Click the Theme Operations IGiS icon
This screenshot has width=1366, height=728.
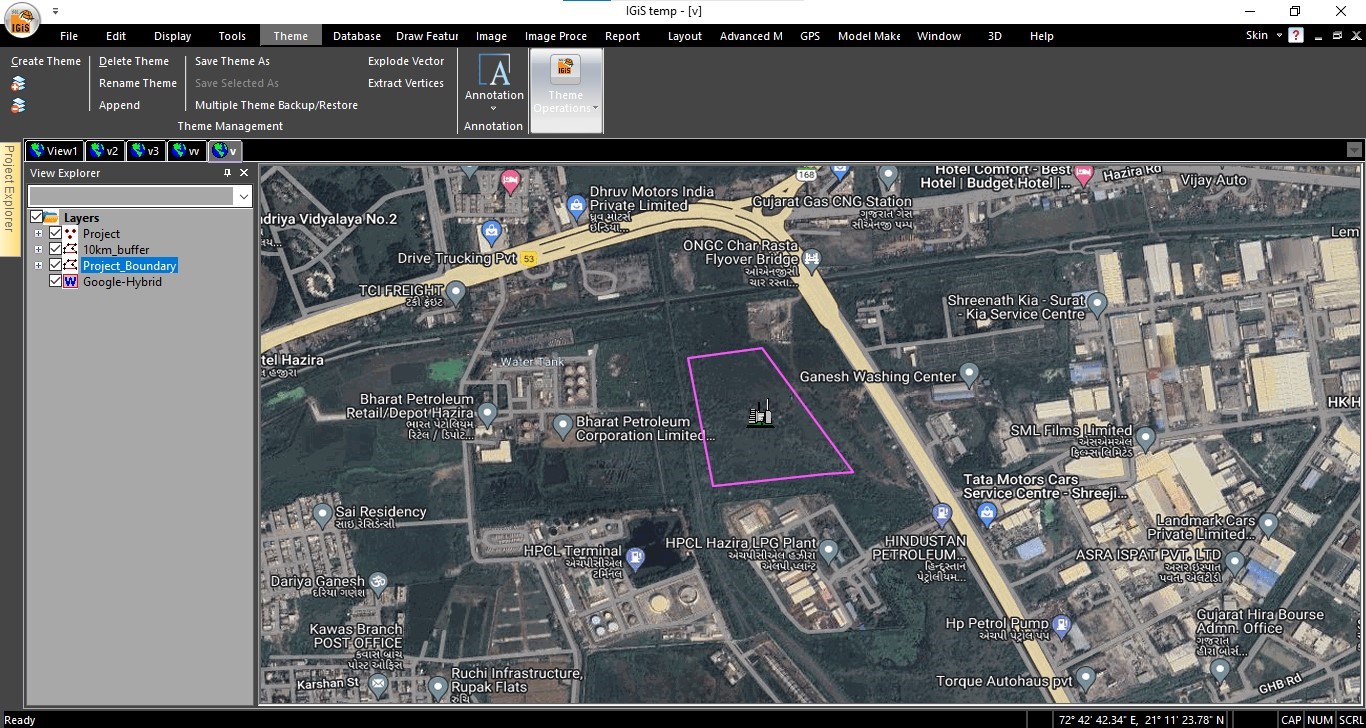tap(565, 70)
